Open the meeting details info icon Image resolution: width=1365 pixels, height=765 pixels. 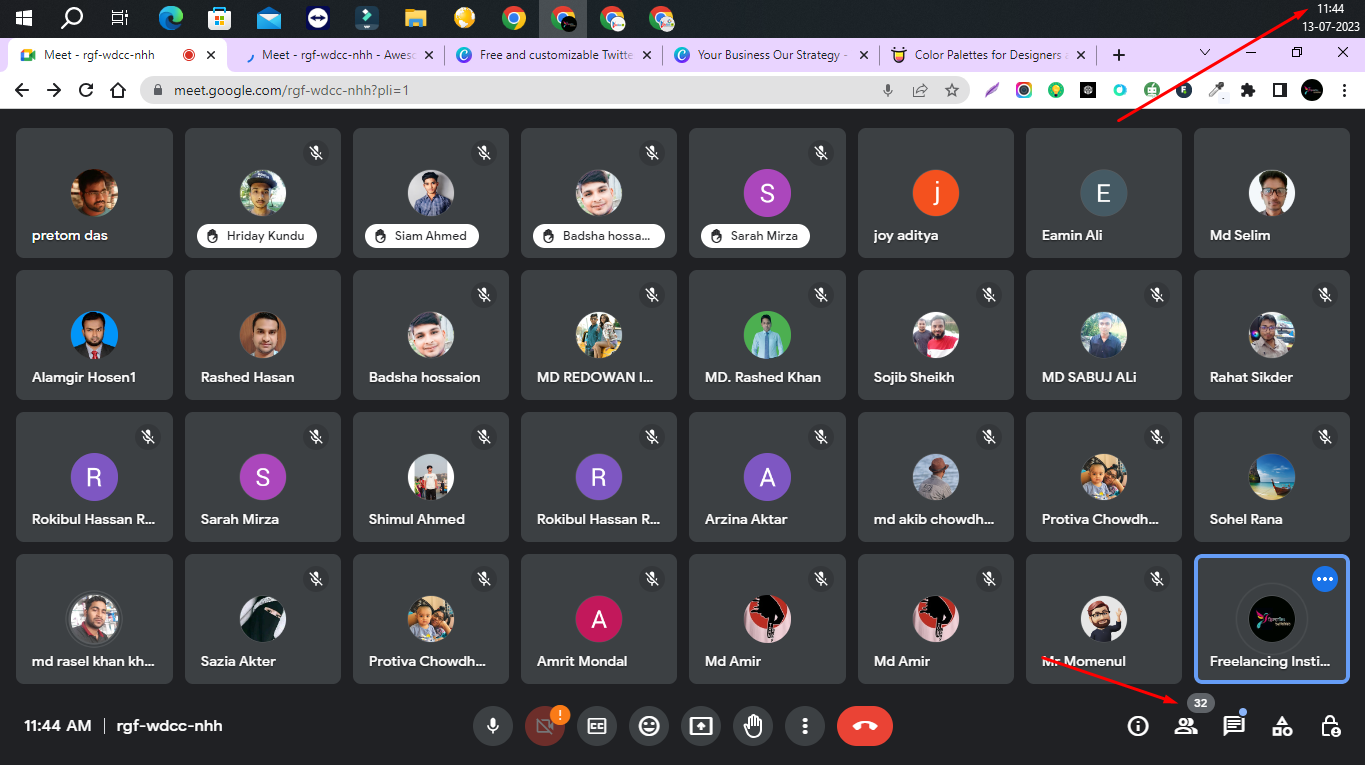(x=1138, y=726)
